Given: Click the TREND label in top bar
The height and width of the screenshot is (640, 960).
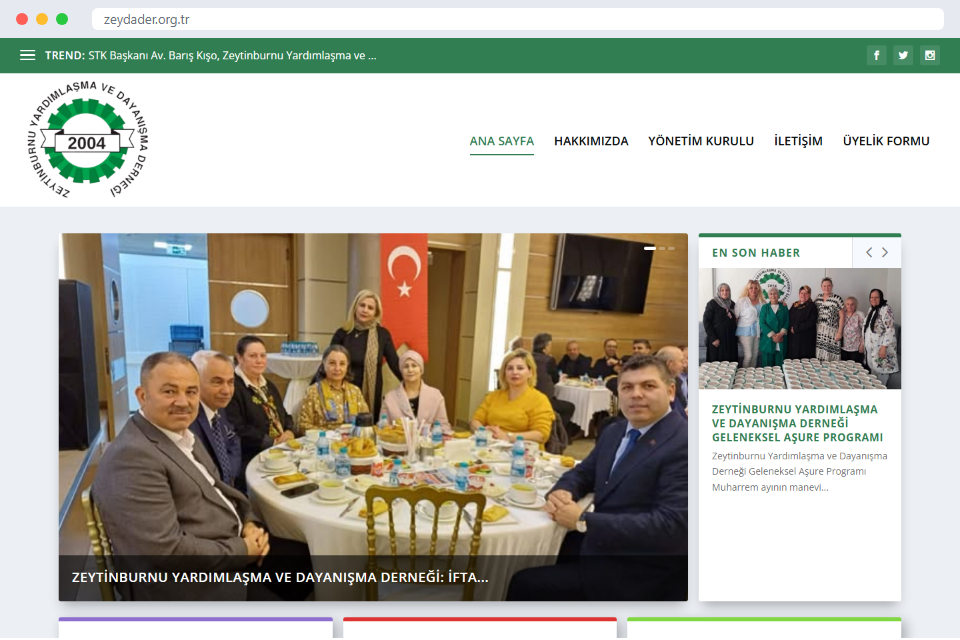Looking at the screenshot, I should point(64,55).
